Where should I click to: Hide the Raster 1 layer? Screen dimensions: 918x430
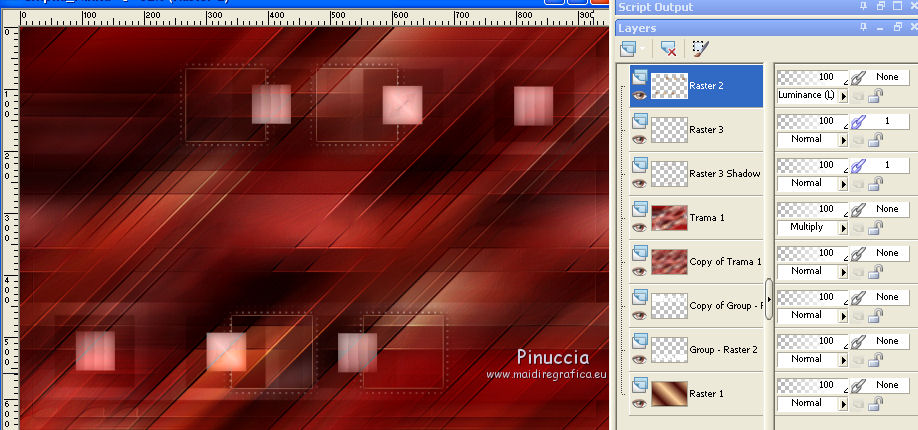pyautogui.click(x=639, y=403)
